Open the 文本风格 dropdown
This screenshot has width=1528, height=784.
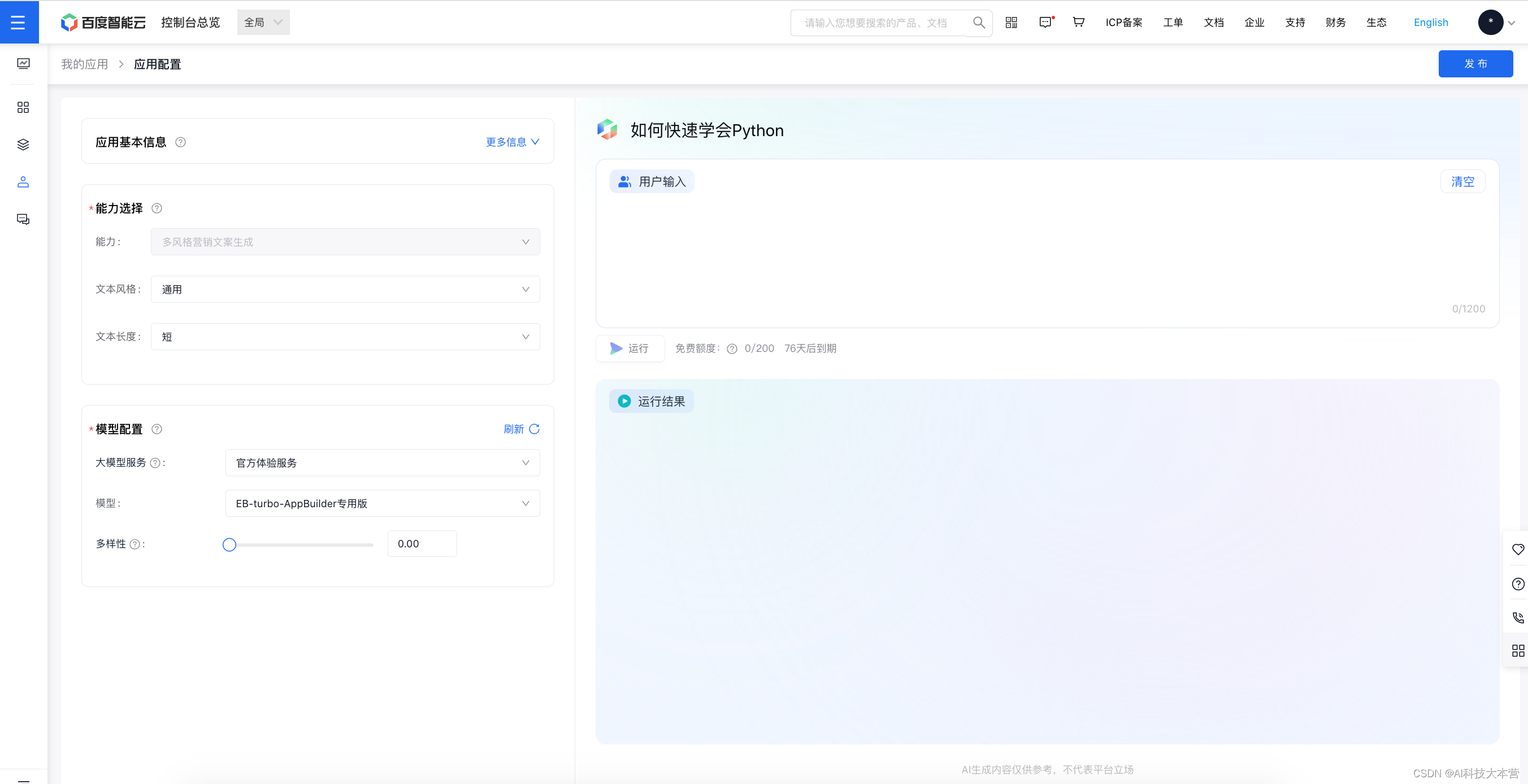point(345,289)
